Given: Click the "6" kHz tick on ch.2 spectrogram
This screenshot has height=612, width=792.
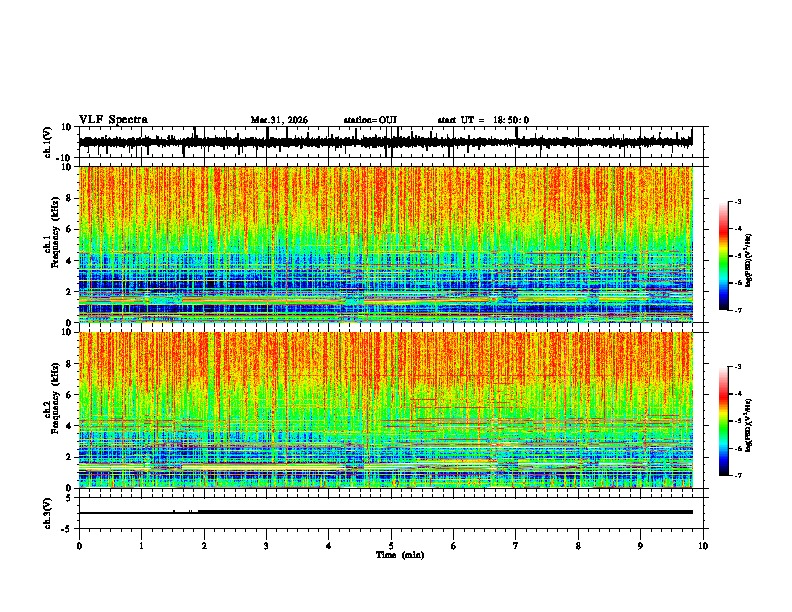Looking at the screenshot, I should click(x=69, y=395).
